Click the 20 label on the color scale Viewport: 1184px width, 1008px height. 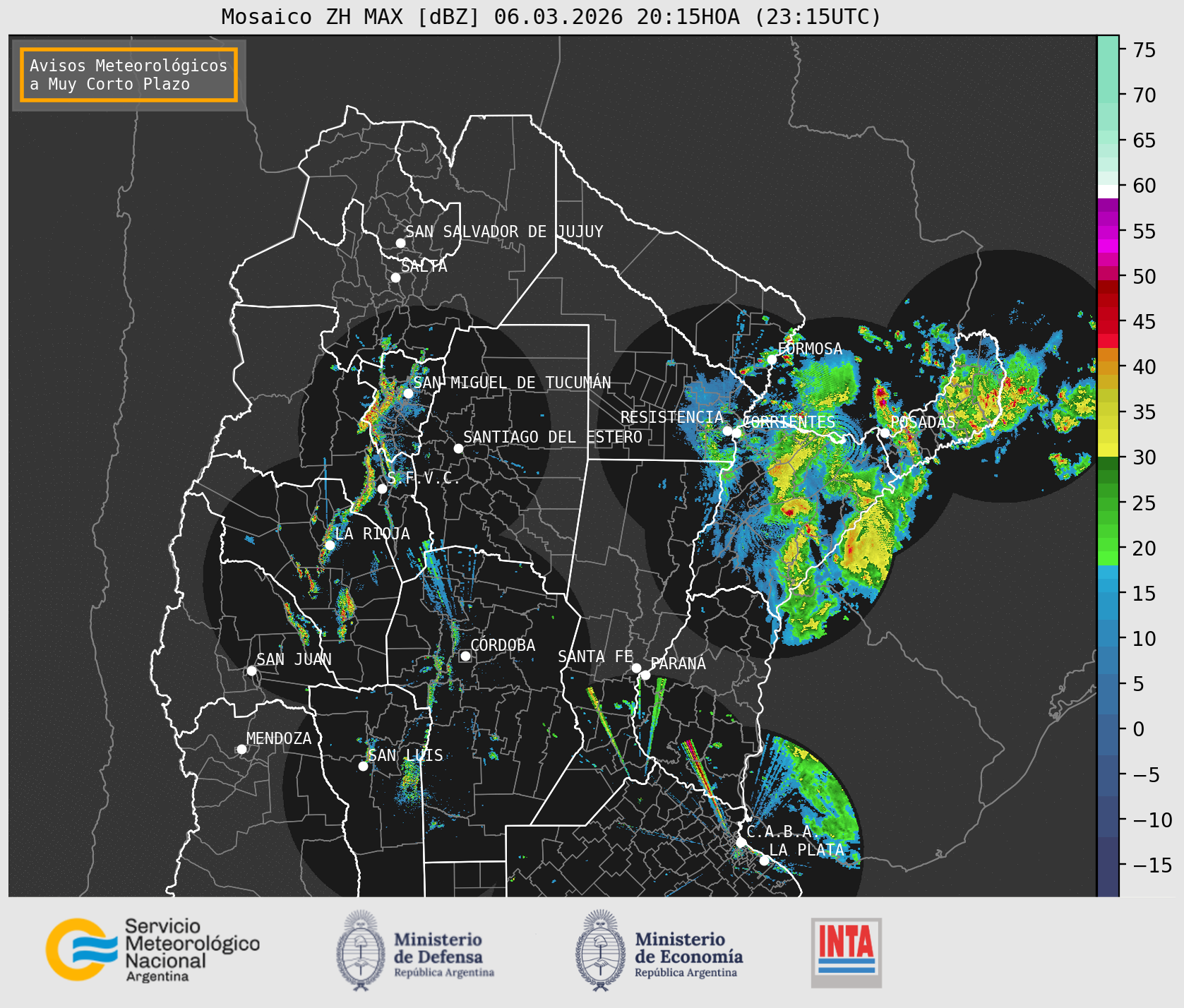[x=1144, y=548]
